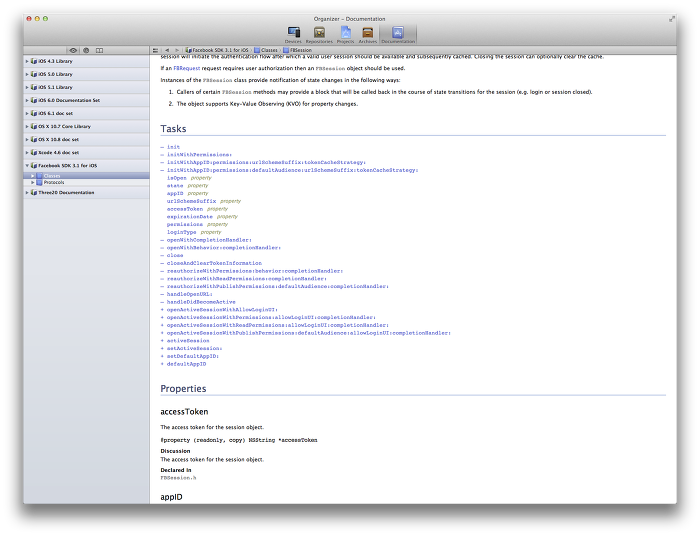Click the iOS 6.0 Documentation Set icon
Image resolution: width=700 pixels, height=536 pixels.
pos(34,100)
